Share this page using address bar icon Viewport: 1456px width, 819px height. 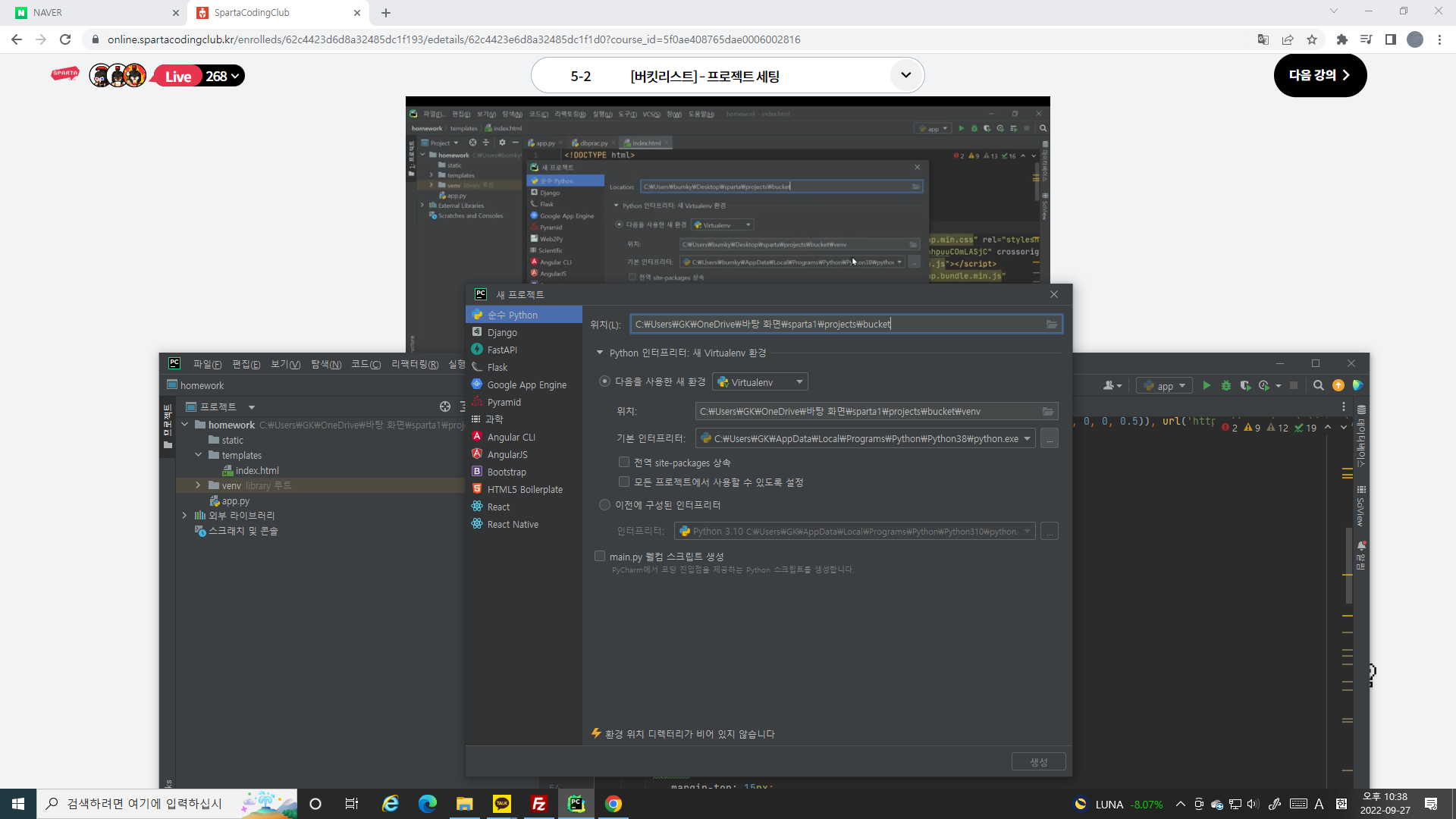pyautogui.click(x=1288, y=39)
